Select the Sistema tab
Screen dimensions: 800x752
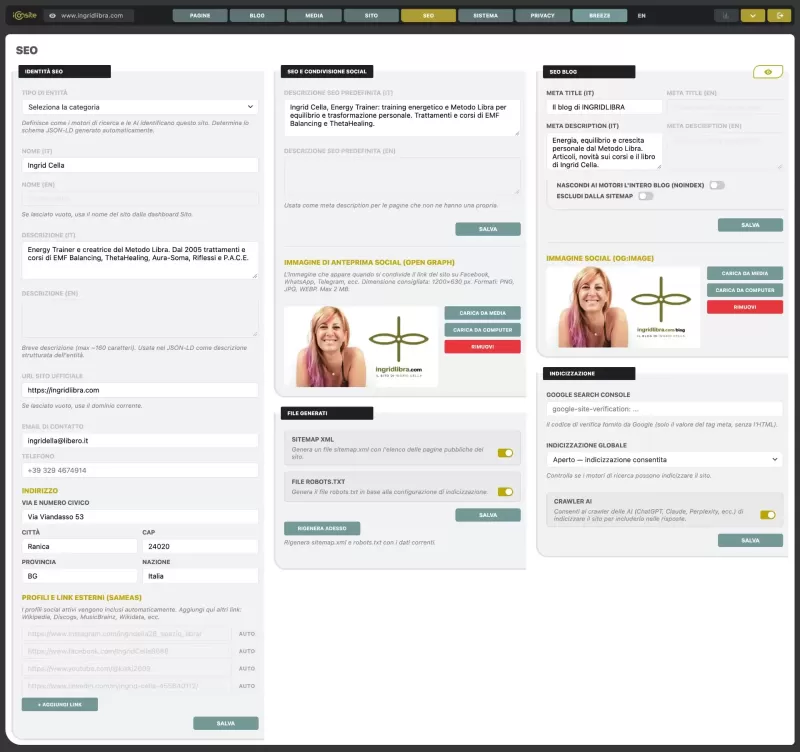[x=486, y=16]
